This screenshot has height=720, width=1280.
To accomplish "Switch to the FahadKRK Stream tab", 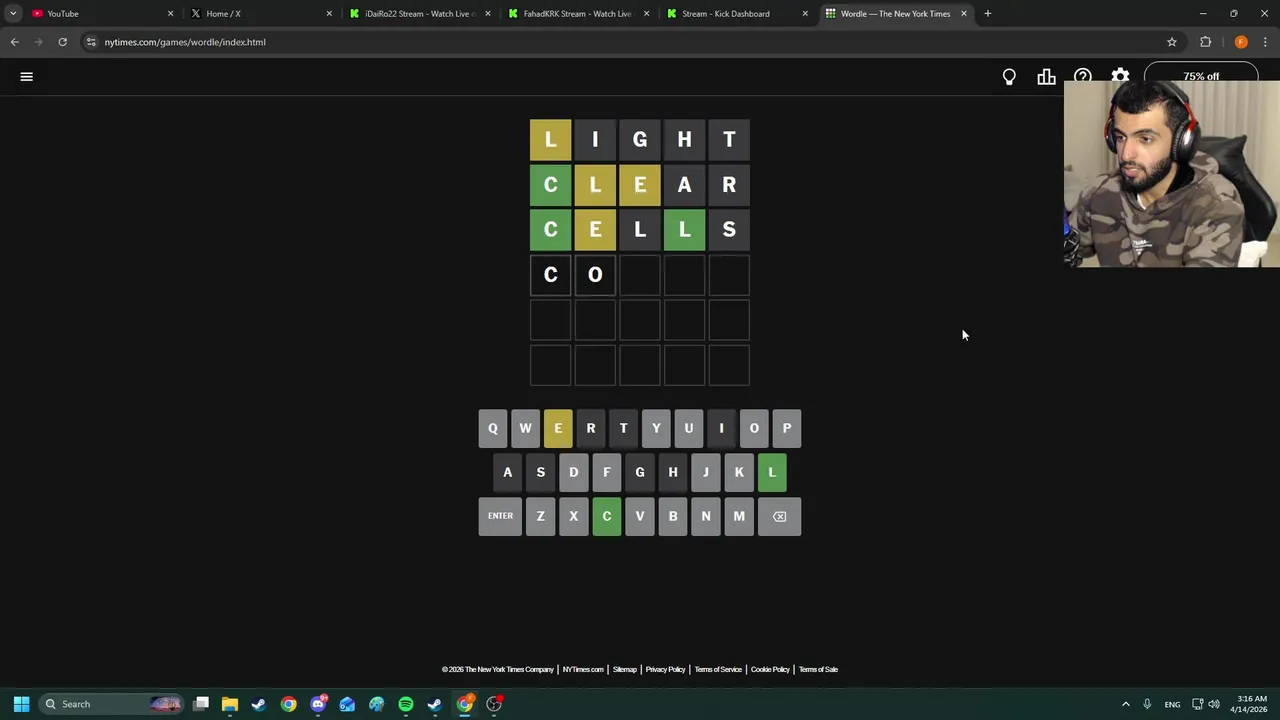I will tap(577, 14).
